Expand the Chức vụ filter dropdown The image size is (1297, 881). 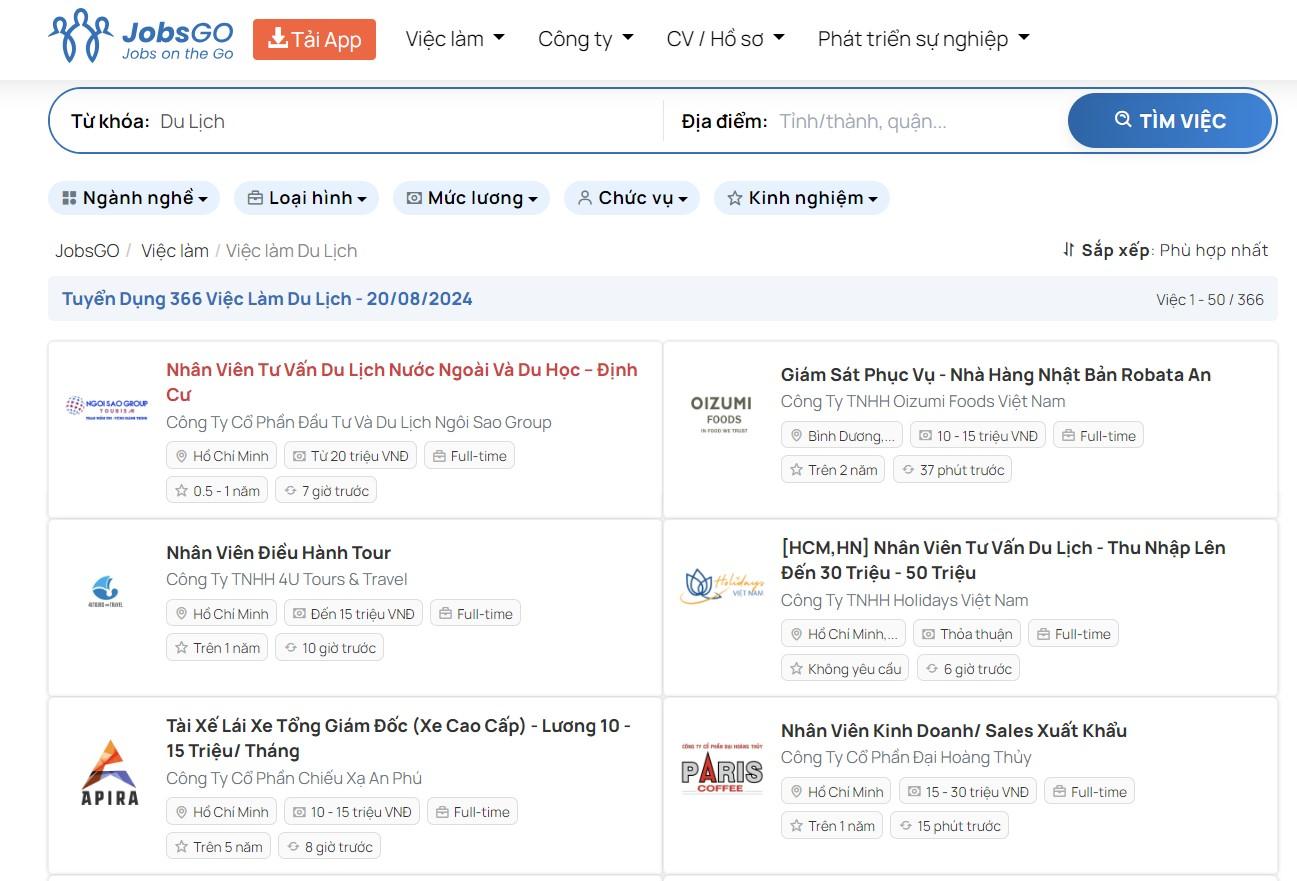pyautogui.click(x=632, y=198)
